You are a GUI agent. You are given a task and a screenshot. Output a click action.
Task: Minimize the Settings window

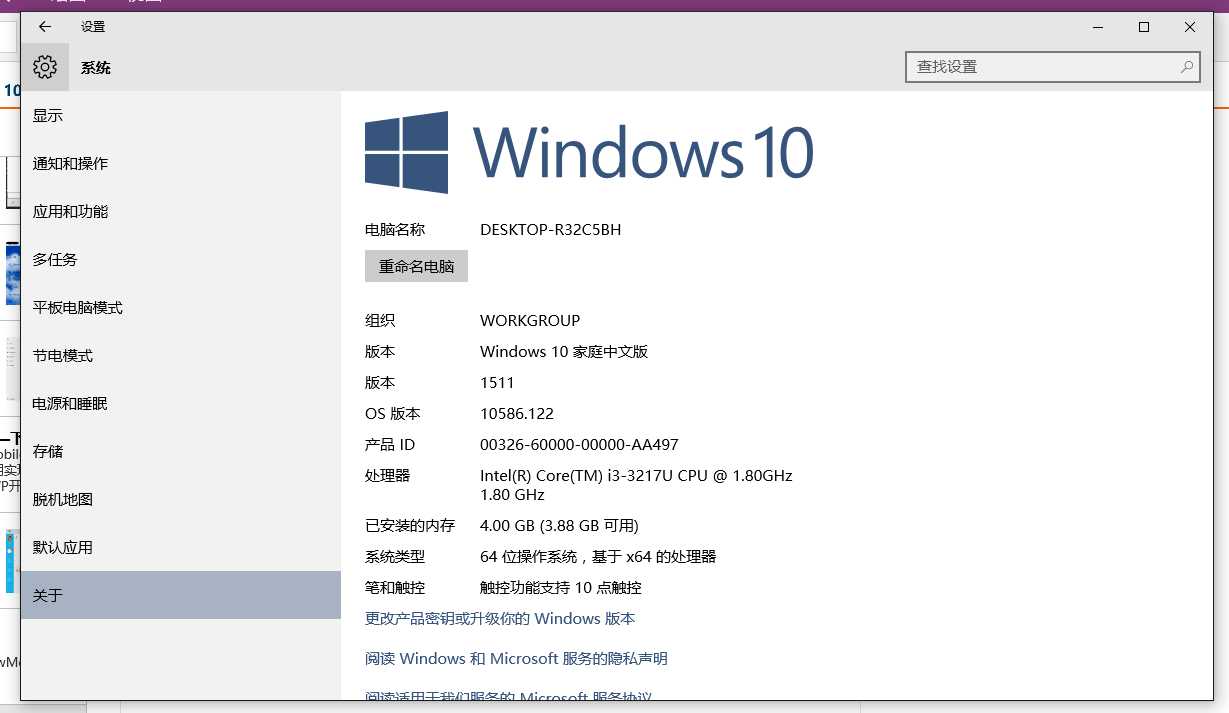click(x=1098, y=27)
